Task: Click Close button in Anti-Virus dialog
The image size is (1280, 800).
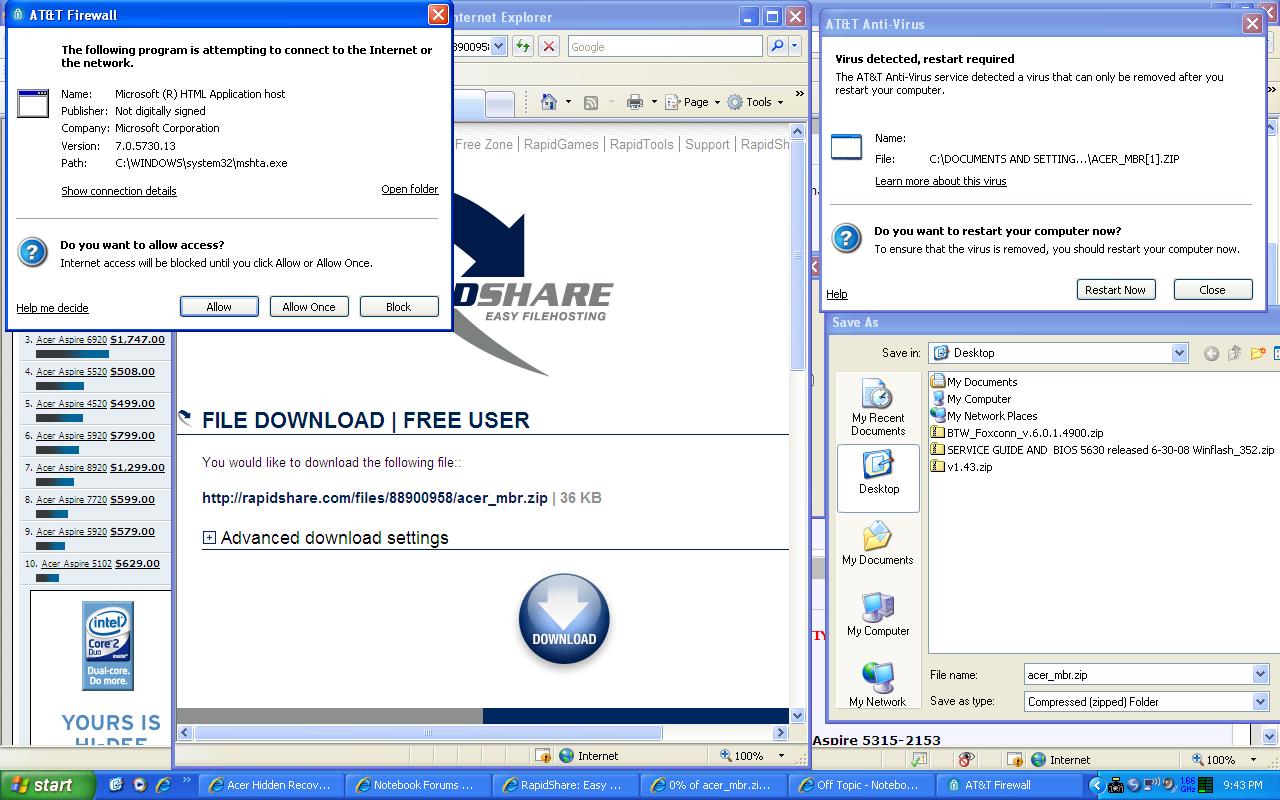Action: point(1212,290)
